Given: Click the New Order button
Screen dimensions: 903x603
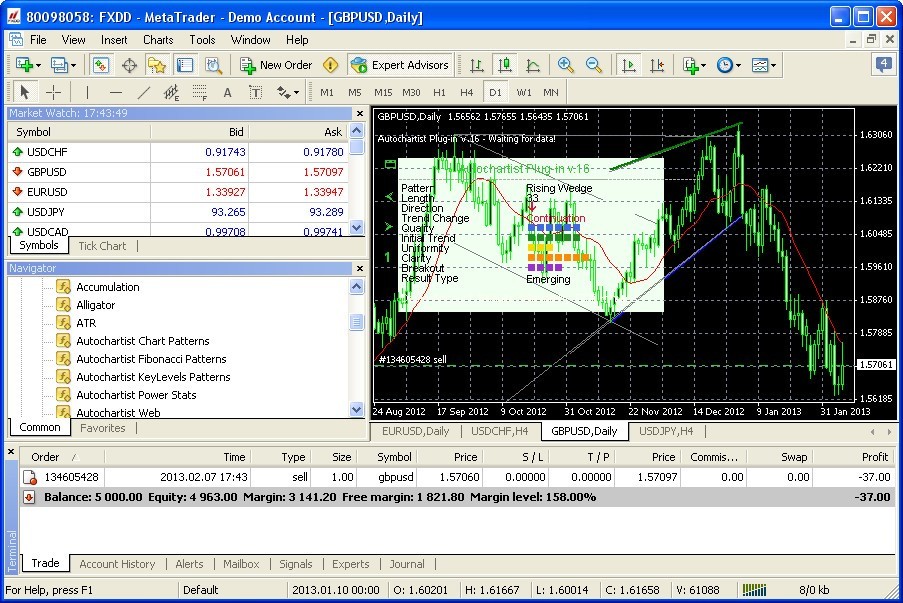Looking at the screenshot, I should [276, 65].
